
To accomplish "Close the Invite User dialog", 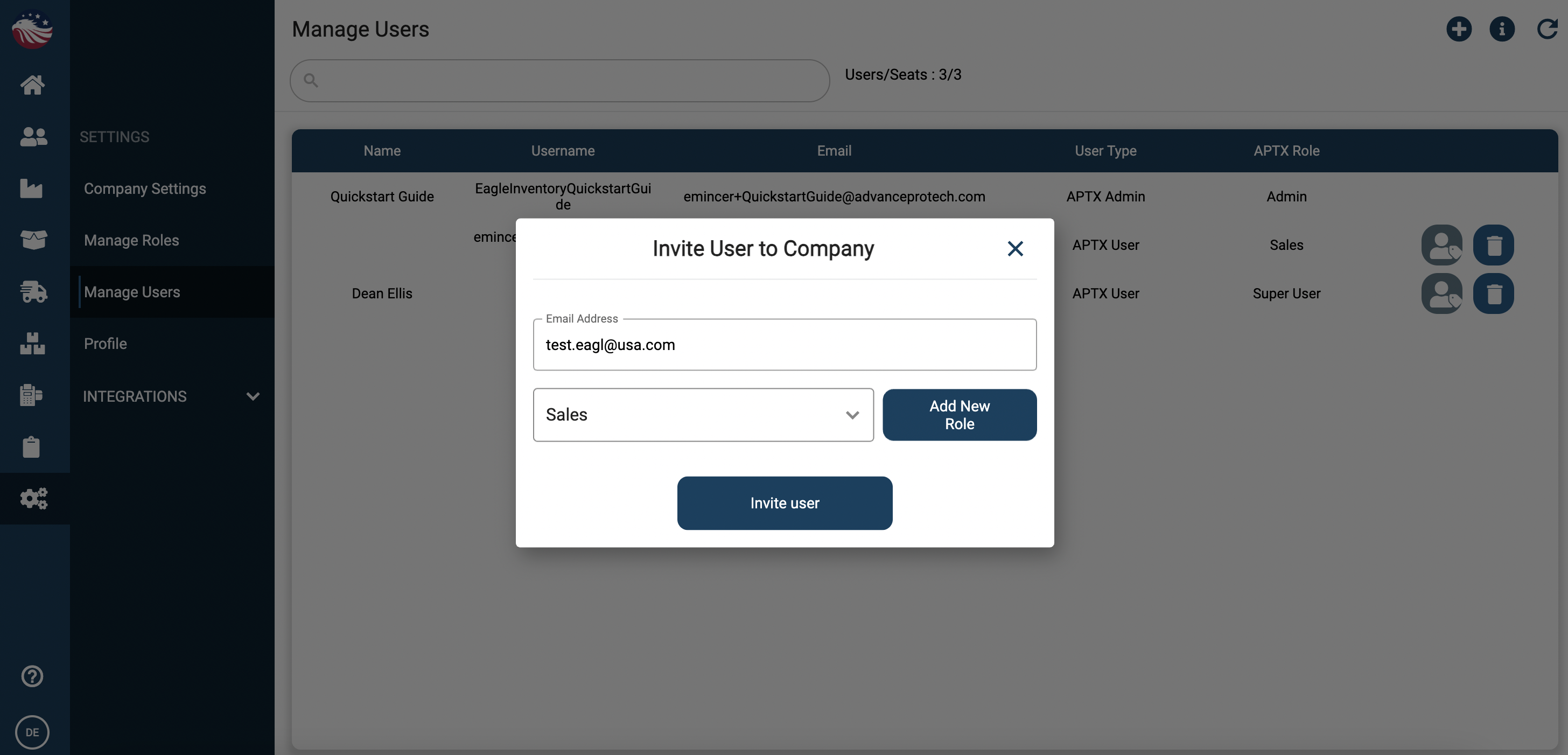I will pos(1014,248).
